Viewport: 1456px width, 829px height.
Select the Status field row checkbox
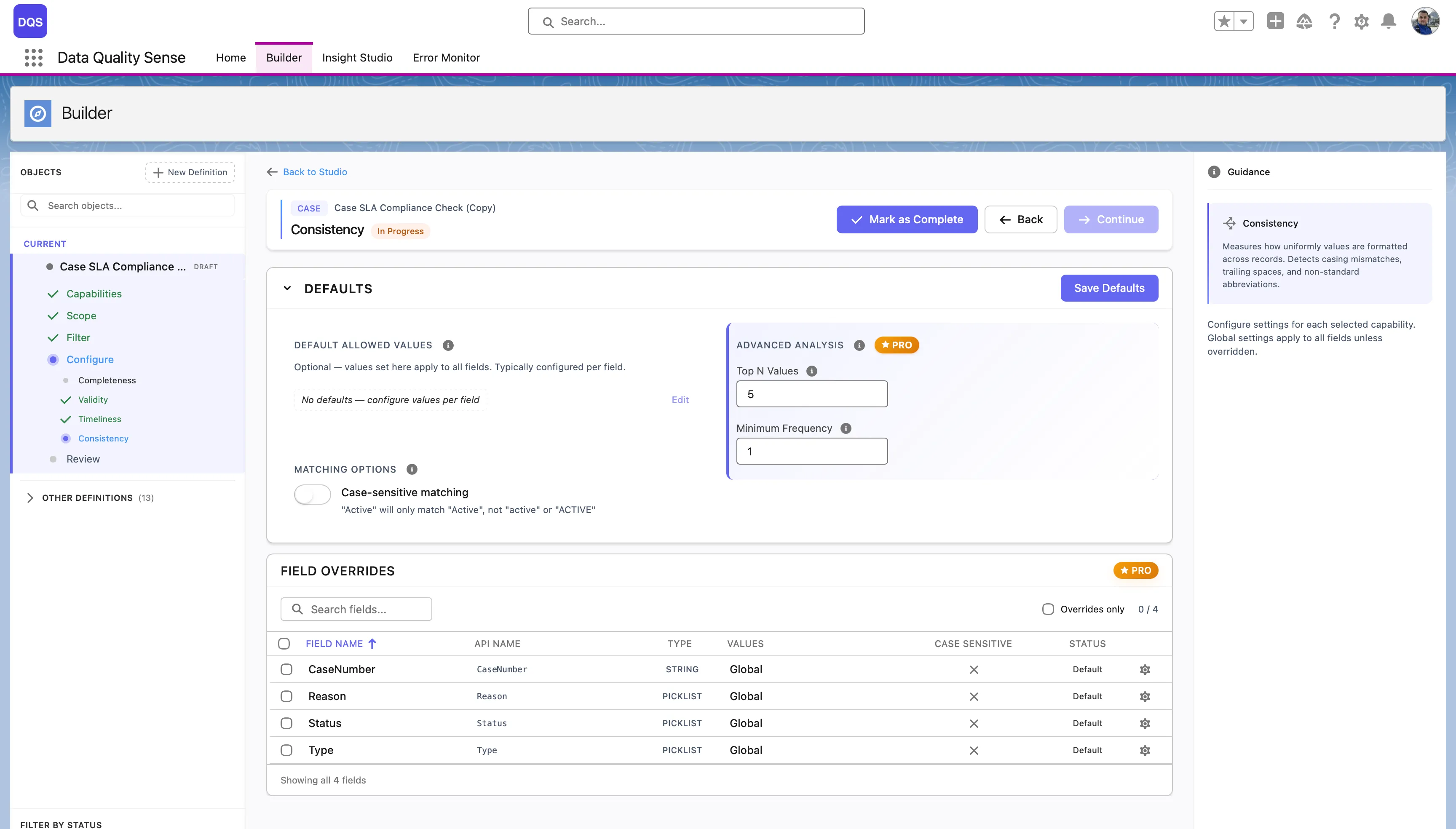pyautogui.click(x=286, y=723)
